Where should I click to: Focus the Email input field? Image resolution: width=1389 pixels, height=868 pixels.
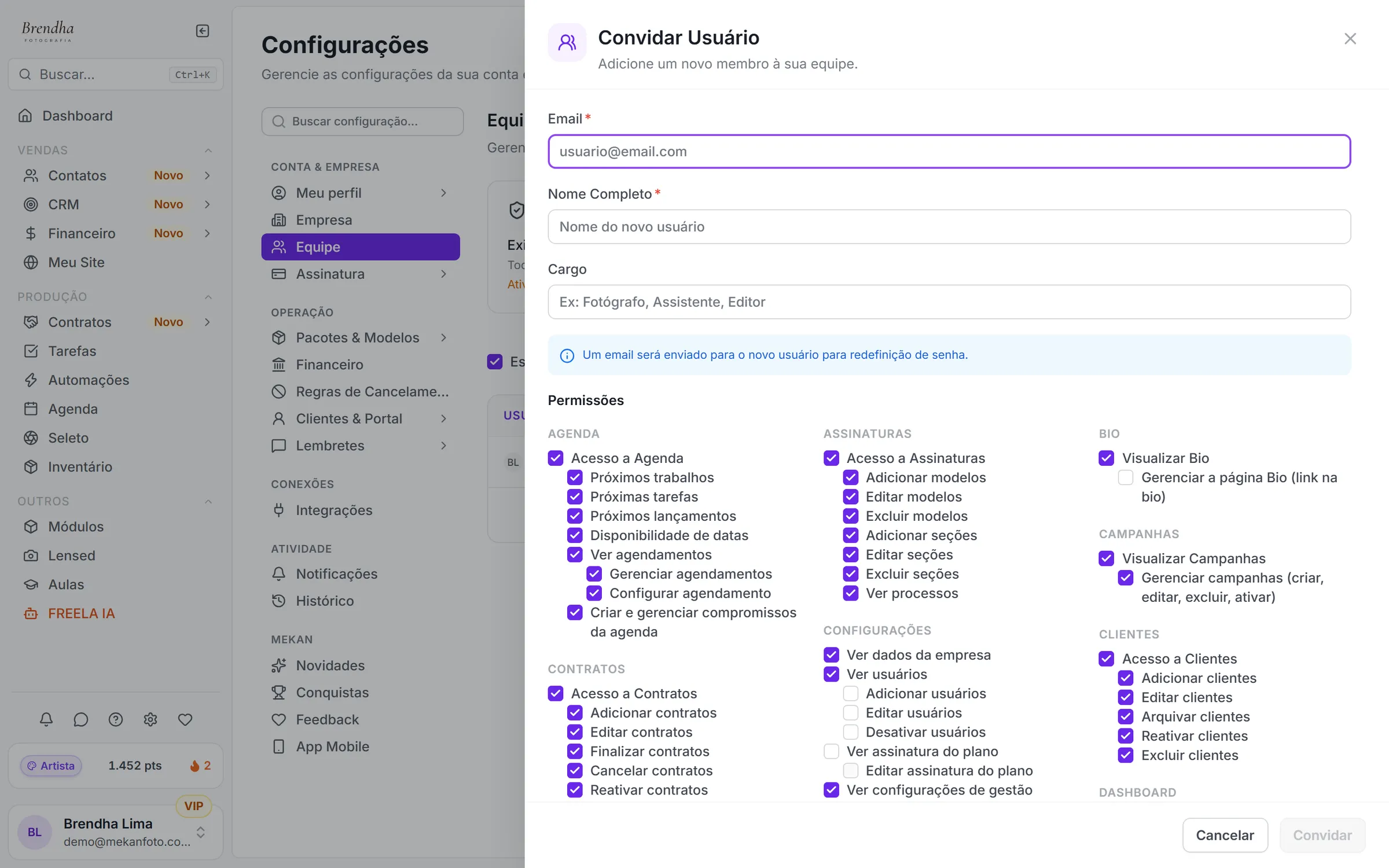pyautogui.click(x=949, y=152)
